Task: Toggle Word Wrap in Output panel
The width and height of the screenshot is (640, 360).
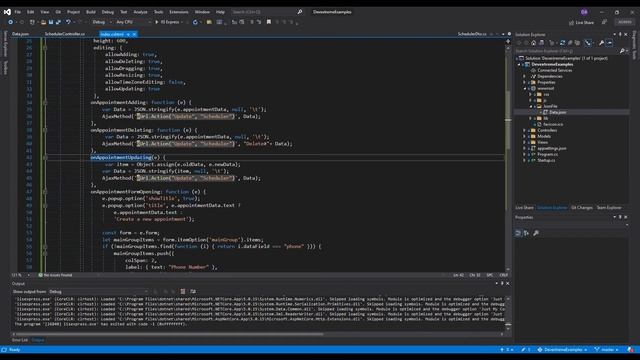Action: coord(193,291)
